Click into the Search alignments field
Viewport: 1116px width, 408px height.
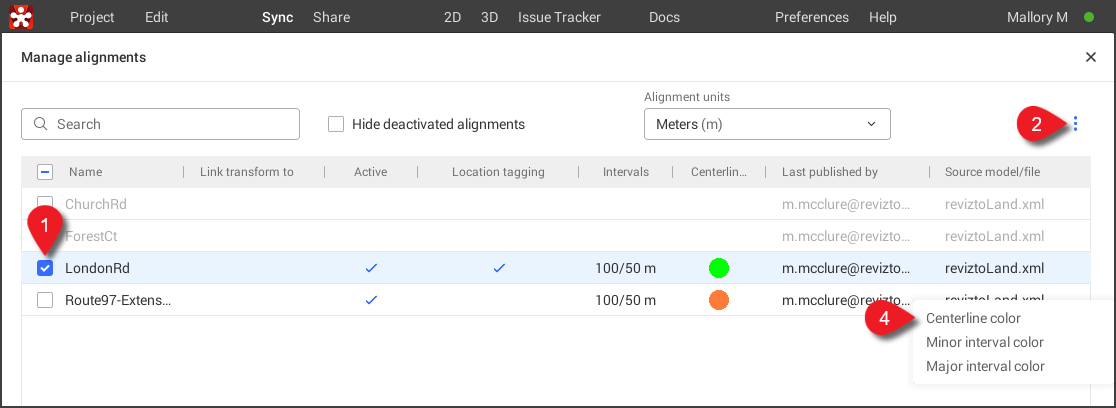point(170,124)
